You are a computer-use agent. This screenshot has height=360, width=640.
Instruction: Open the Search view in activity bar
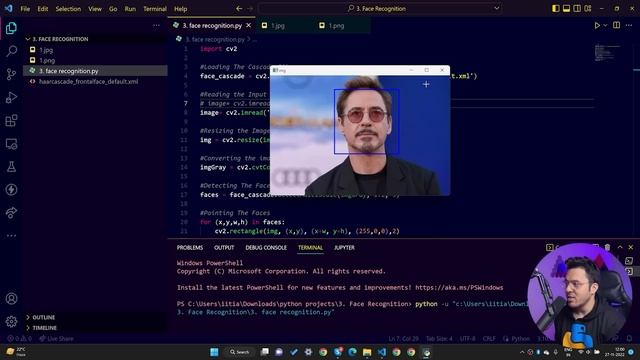click(x=11, y=51)
